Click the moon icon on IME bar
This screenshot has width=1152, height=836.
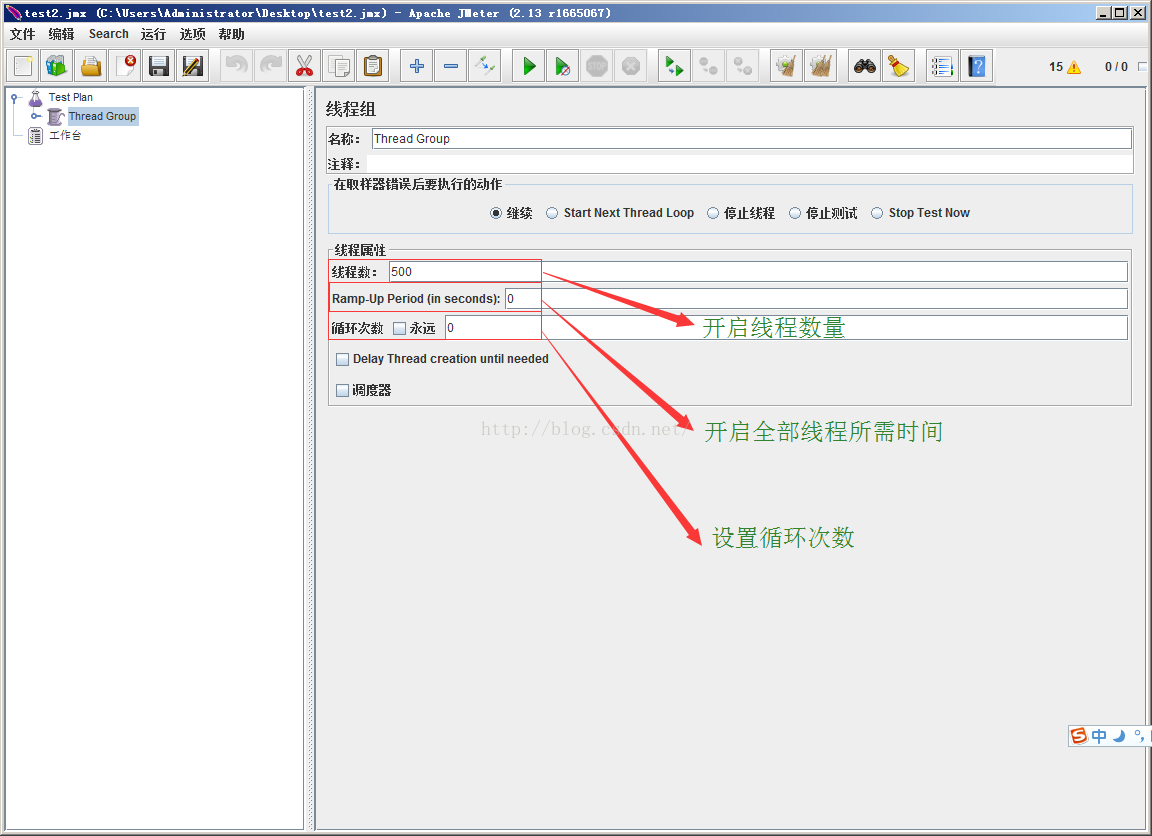(x=1119, y=736)
